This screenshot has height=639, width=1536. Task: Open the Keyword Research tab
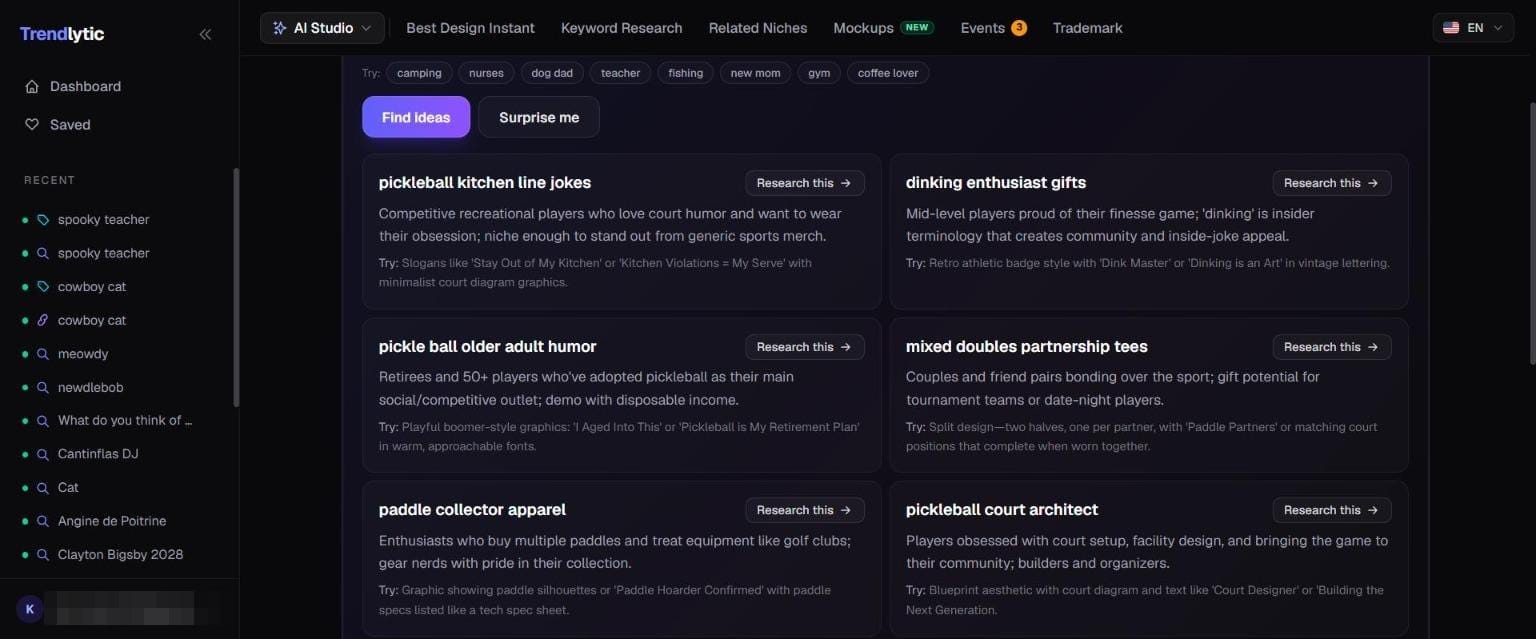coord(622,28)
